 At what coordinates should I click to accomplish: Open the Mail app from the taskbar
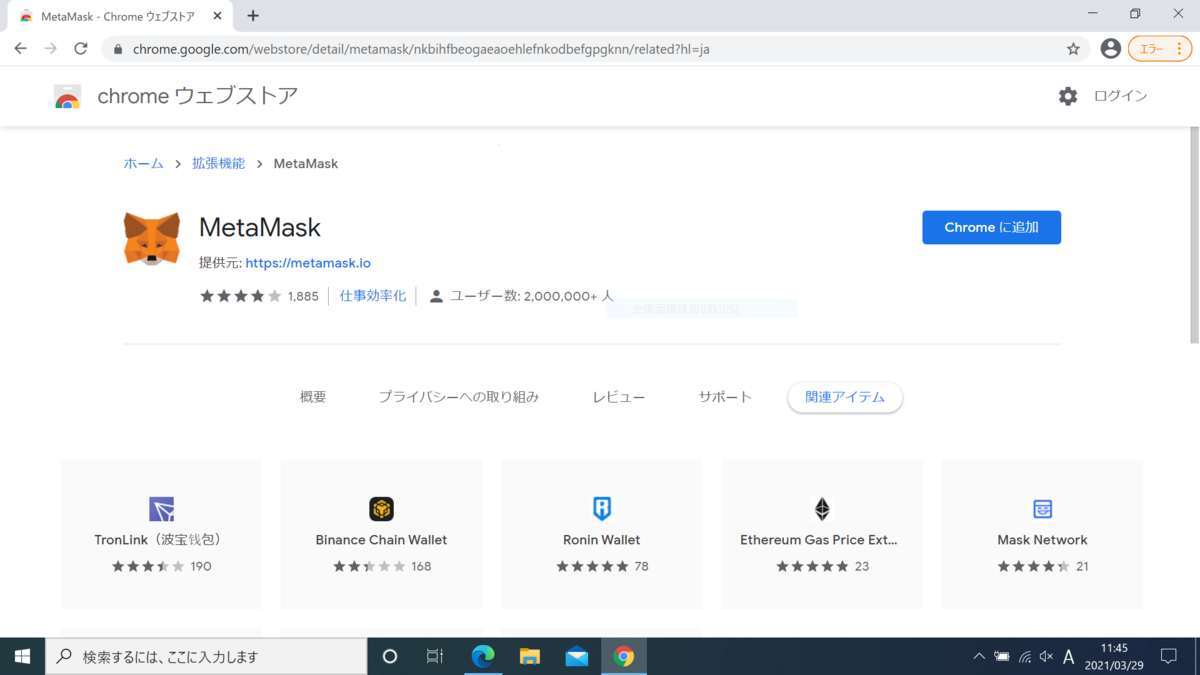point(577,656)
